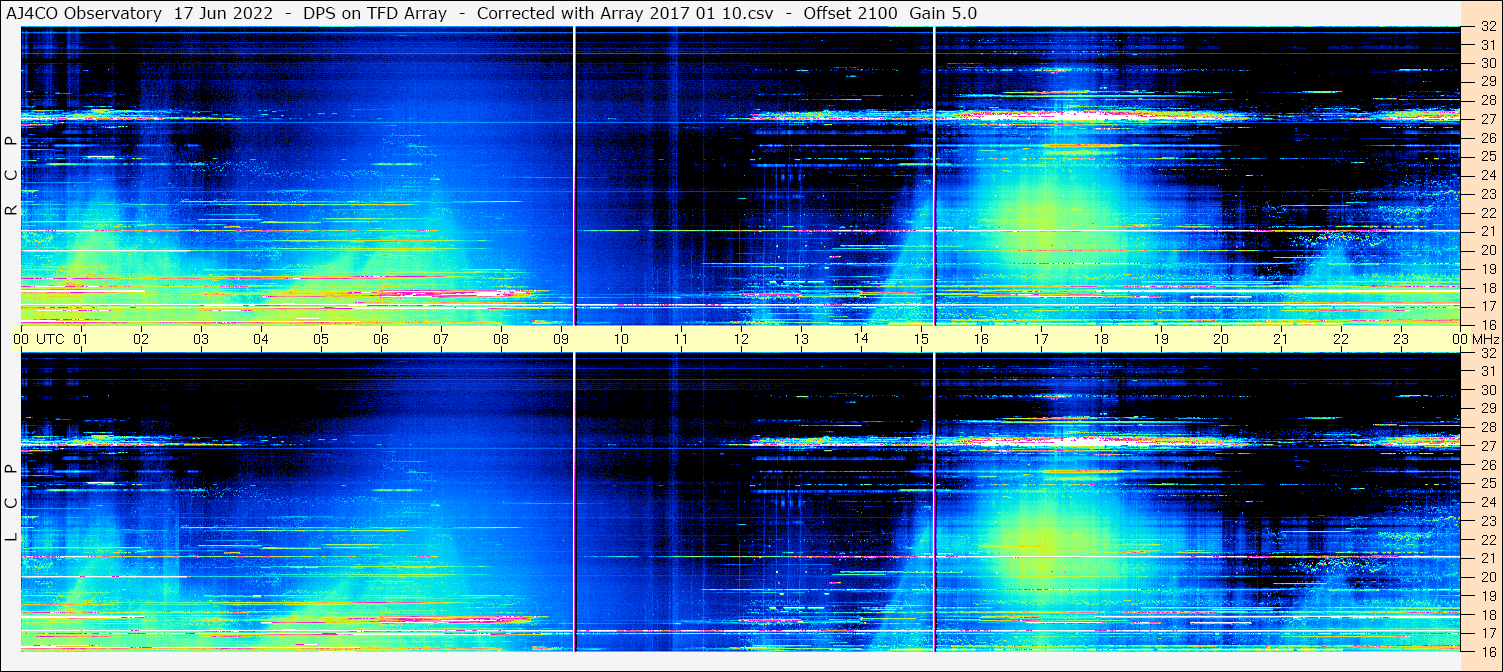The image size is (1503, 672).
Task: Click the 28 MHz label of LCP panel
Action: (1488, 427)
